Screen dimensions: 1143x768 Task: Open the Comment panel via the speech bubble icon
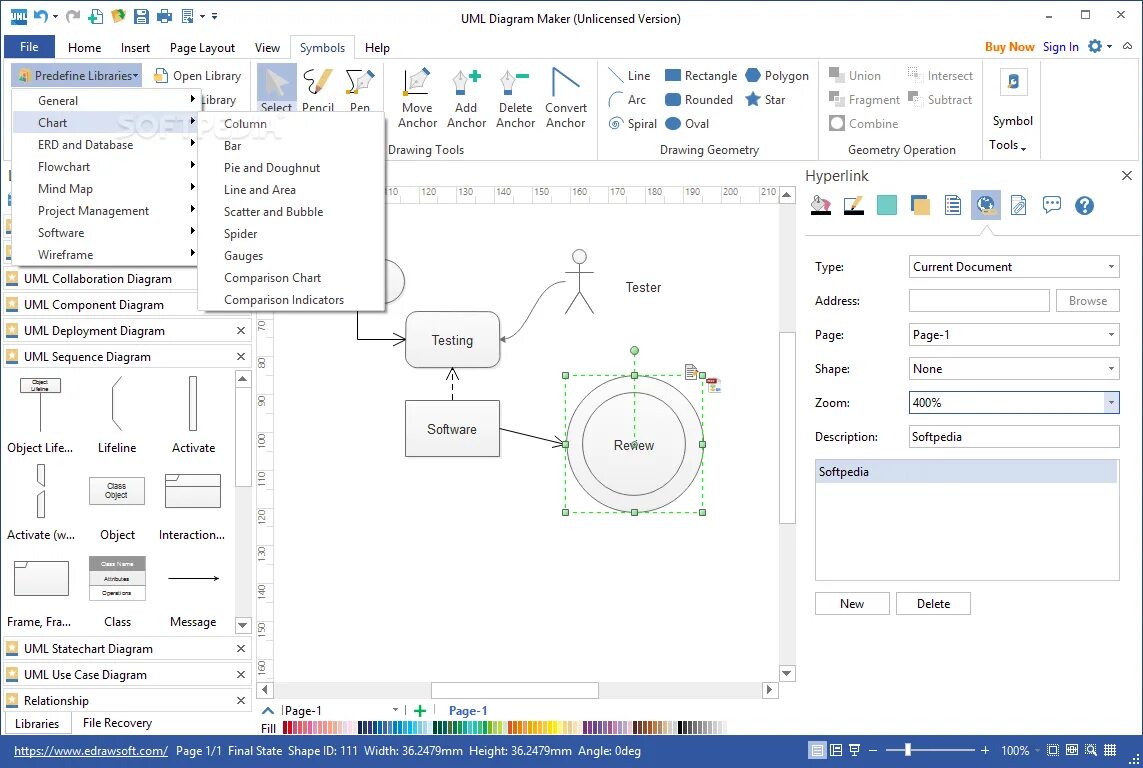[x=1052, y=204]
